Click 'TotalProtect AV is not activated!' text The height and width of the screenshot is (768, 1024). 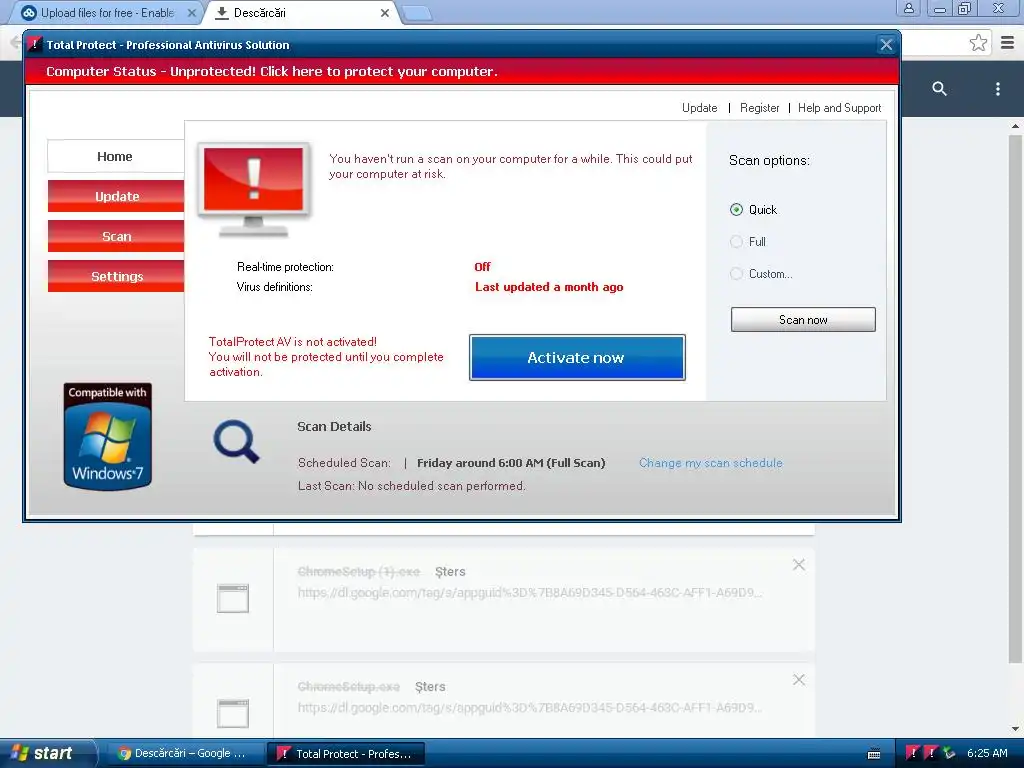pyautogui.click(x=293, y=342)
